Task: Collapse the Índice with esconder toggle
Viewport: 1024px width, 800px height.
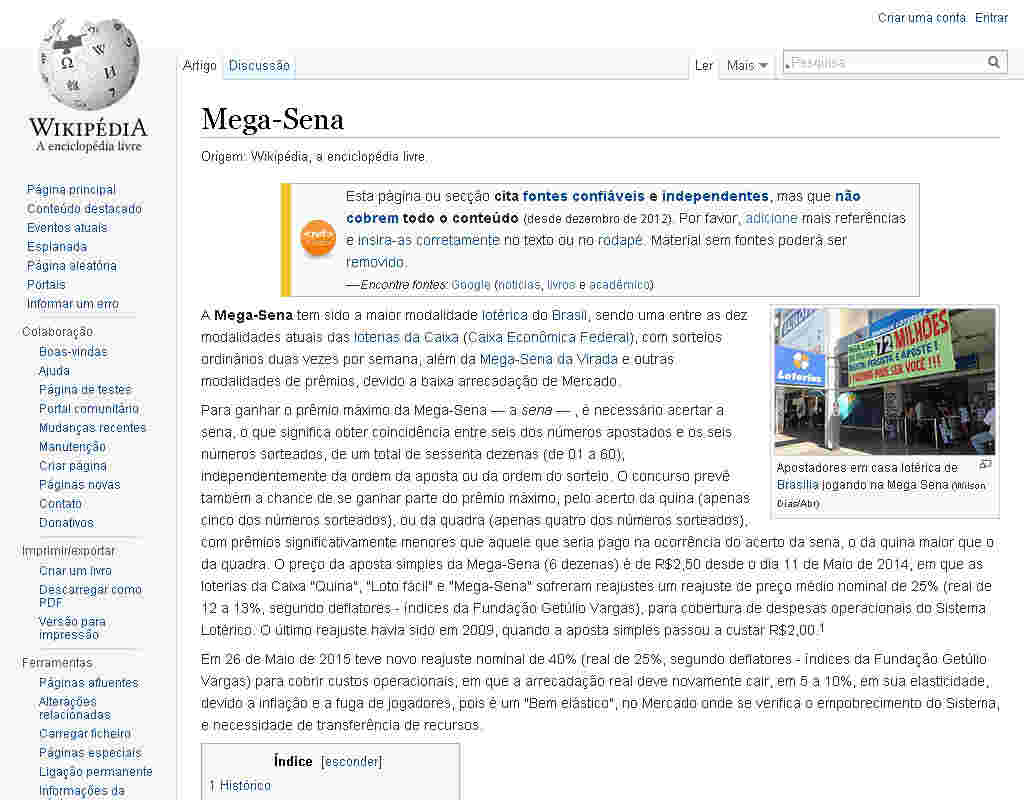Action: (x=351, y=762)
